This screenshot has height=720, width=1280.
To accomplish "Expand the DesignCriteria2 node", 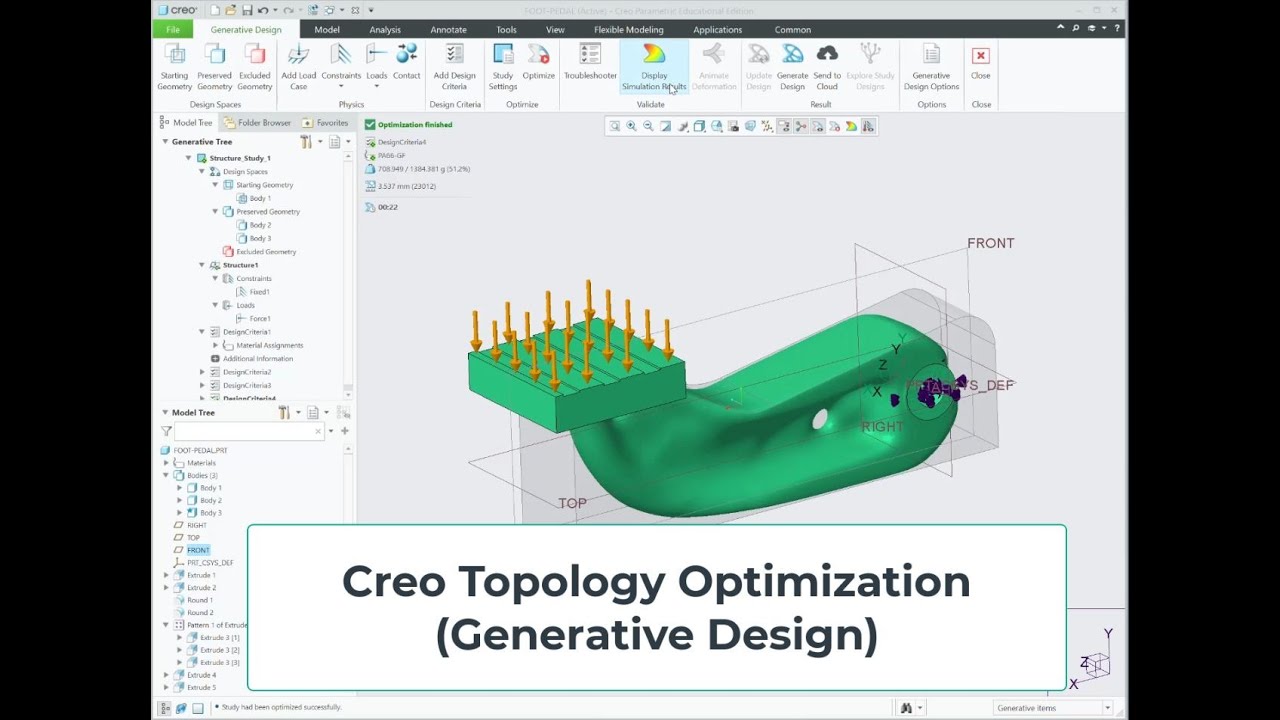I will pos(201,372).
